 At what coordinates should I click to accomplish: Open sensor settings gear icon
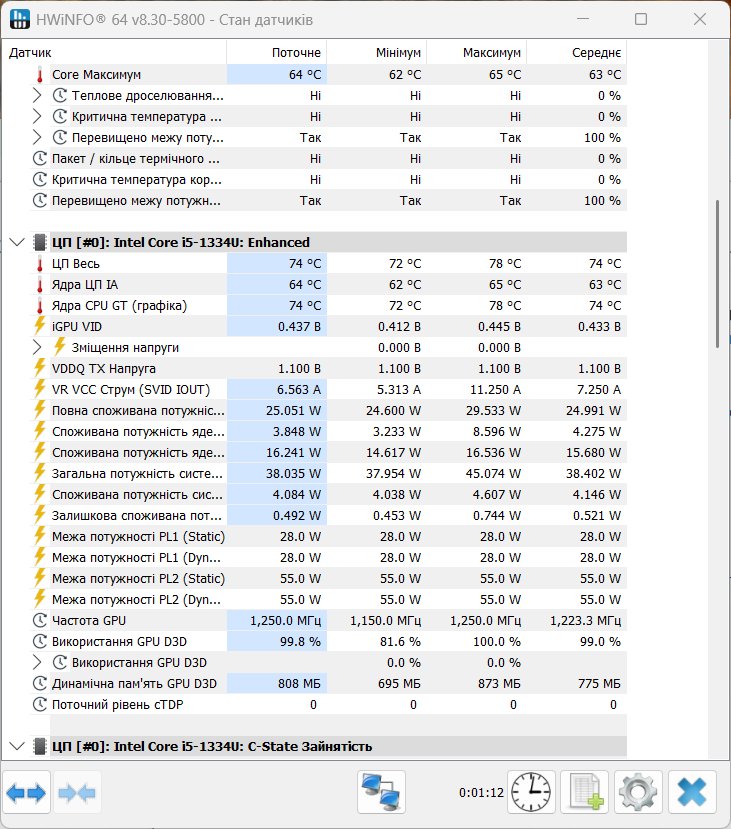pyautogui.click(x=639, y=792)
